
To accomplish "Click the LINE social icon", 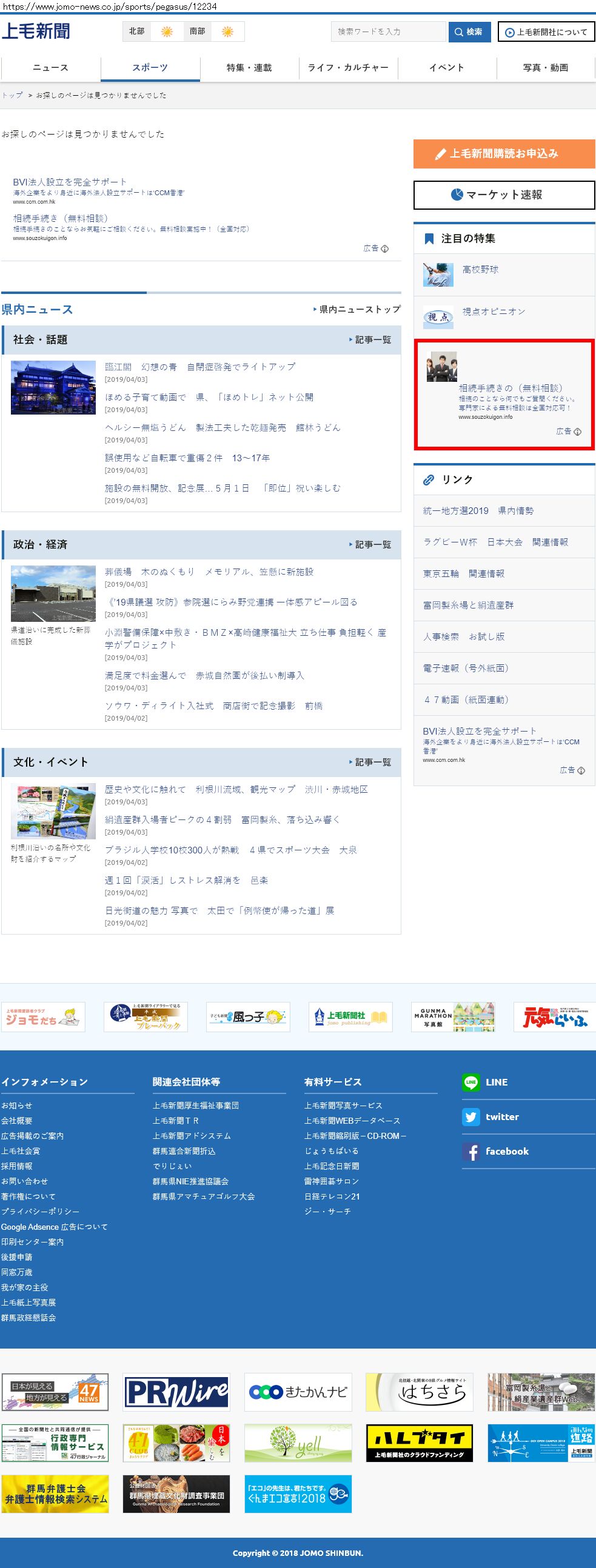I will pos(470,1082).
